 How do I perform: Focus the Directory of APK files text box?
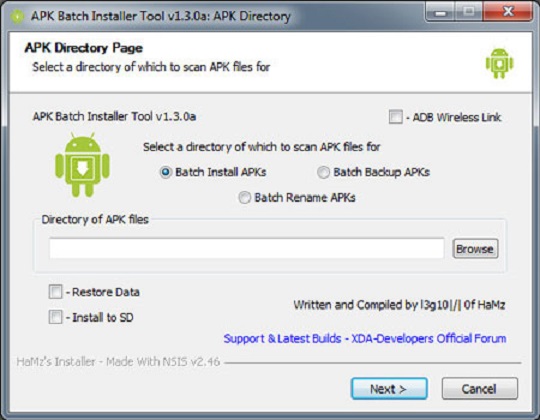click(247, 248)
